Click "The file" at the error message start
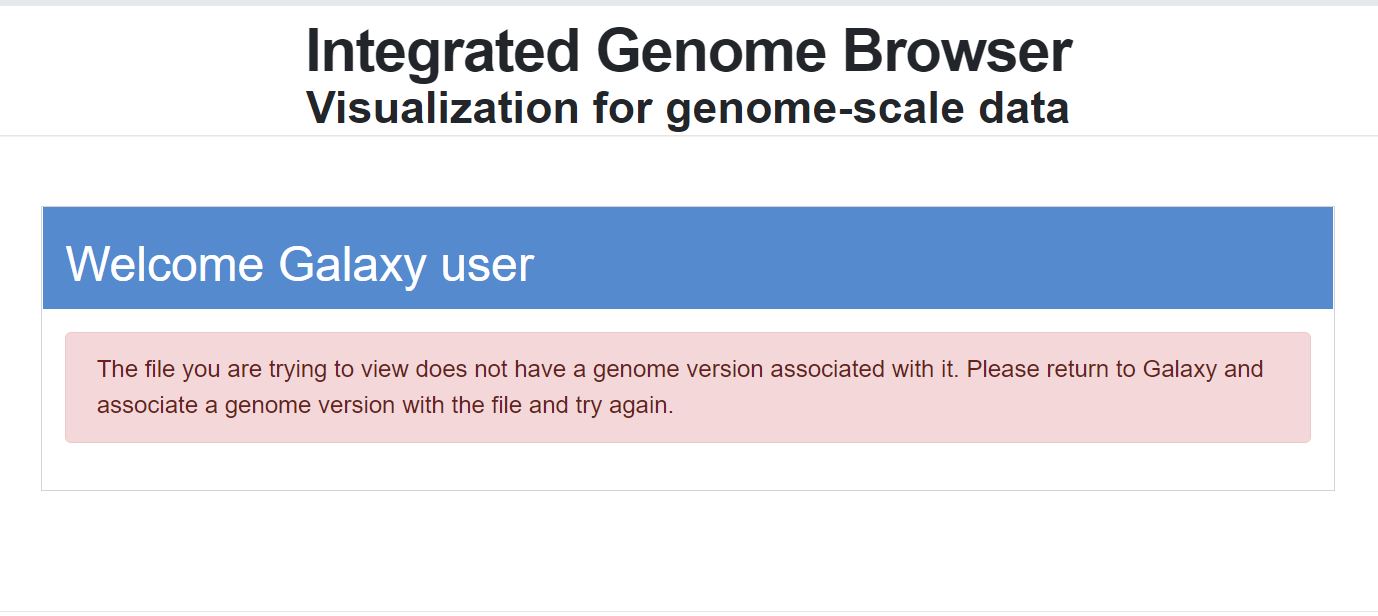The width and height of the screenshot is (1378, 616). coord(136,369)
